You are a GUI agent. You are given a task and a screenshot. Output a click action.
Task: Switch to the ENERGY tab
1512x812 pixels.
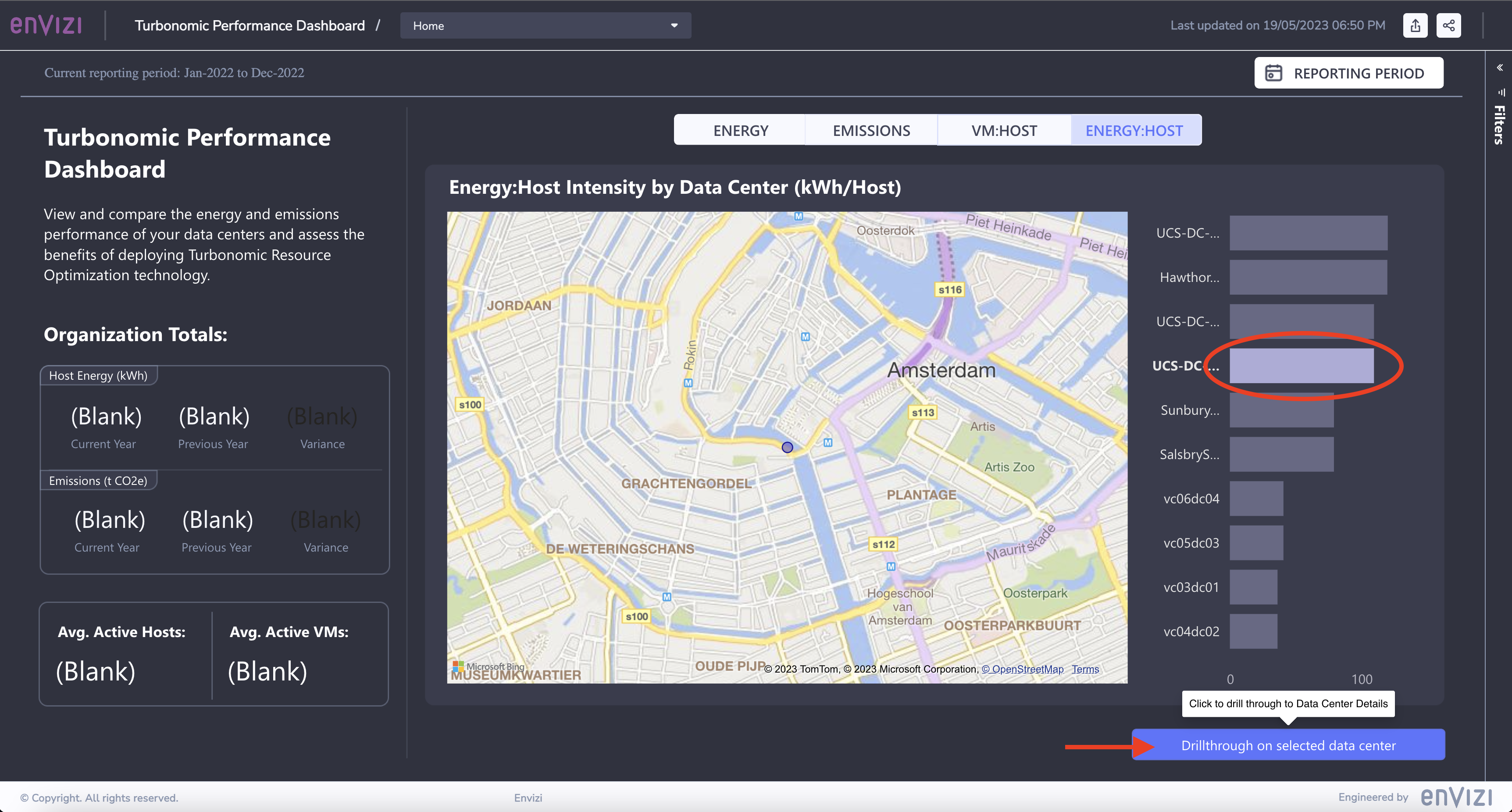740,130
